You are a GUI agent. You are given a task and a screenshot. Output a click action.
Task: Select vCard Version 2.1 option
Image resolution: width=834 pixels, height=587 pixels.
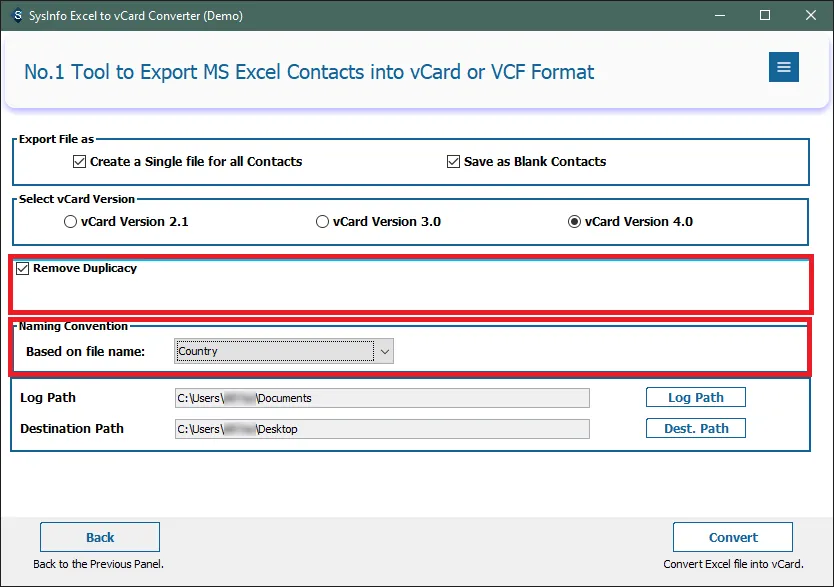tap(71, 222)
